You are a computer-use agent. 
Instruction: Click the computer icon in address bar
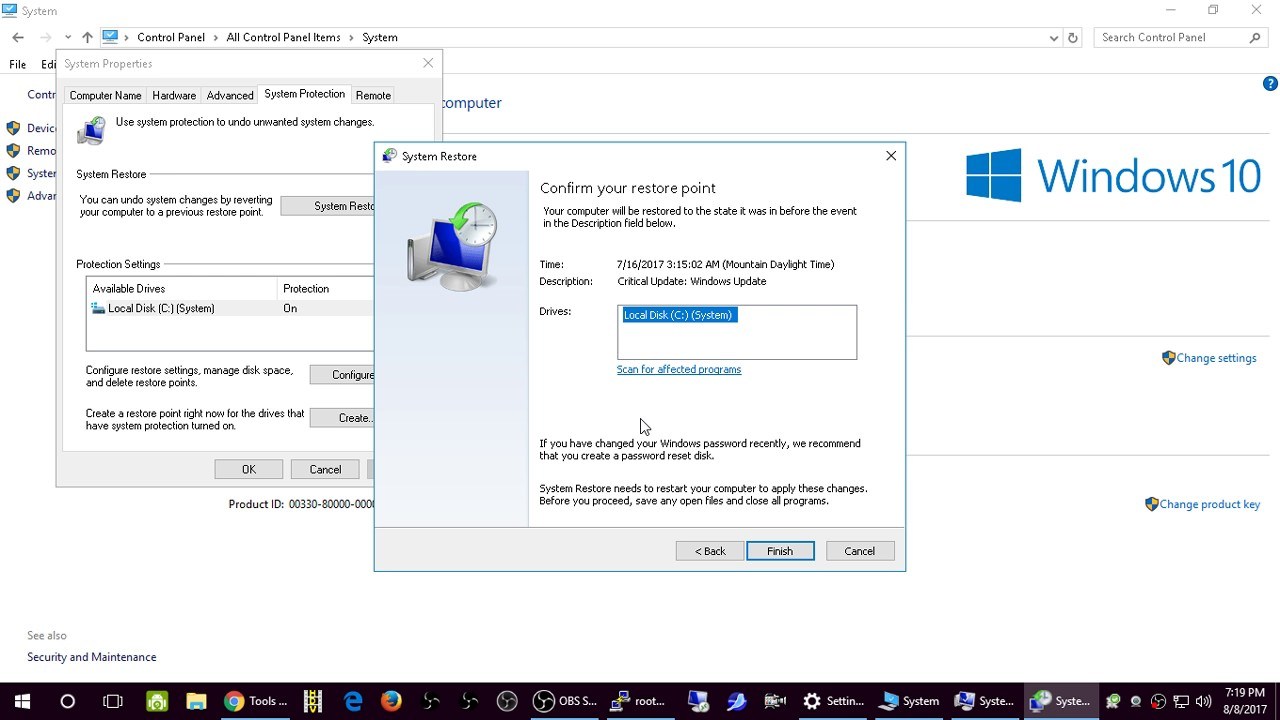pyautogui.click(x=110, y=37)
